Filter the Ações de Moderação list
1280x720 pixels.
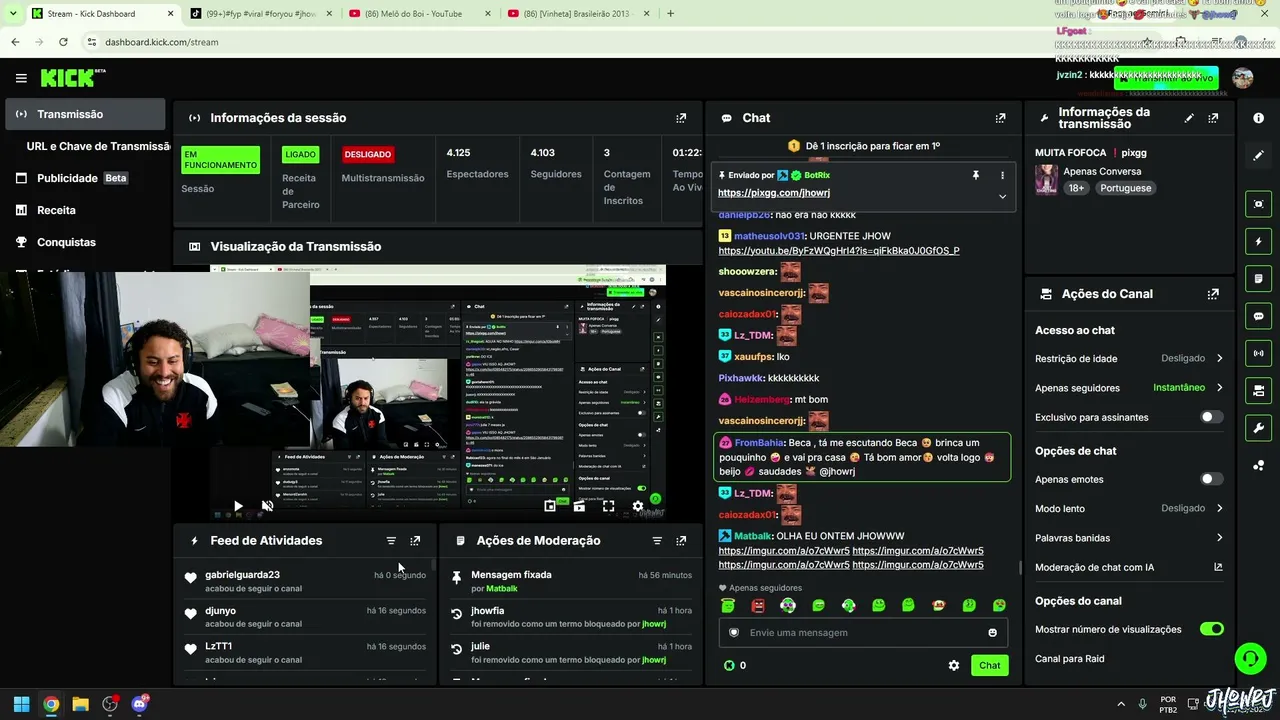(x=657, y=541)
